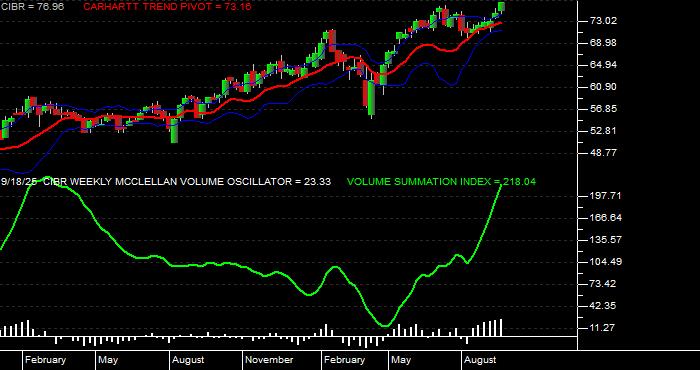The height and width of the screenshot is (370, 700).
Task: Click the November date label
Action: 269,360
